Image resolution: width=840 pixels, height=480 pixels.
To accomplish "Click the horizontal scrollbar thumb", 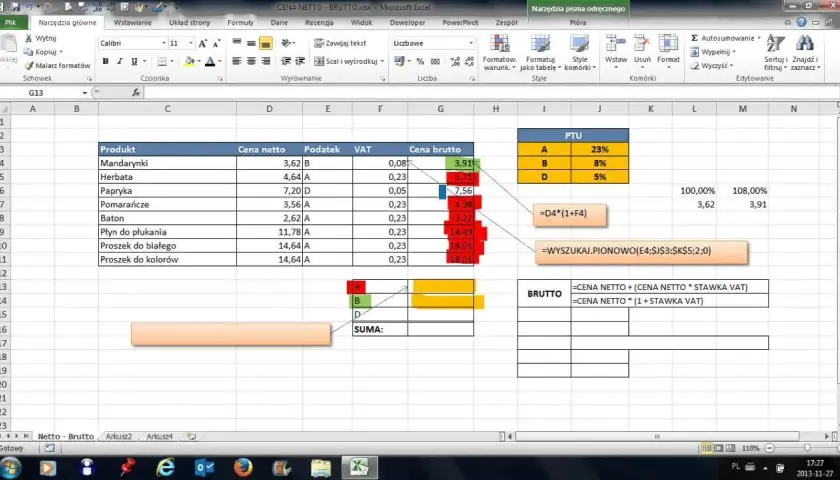I will click(x=657, y=437).
